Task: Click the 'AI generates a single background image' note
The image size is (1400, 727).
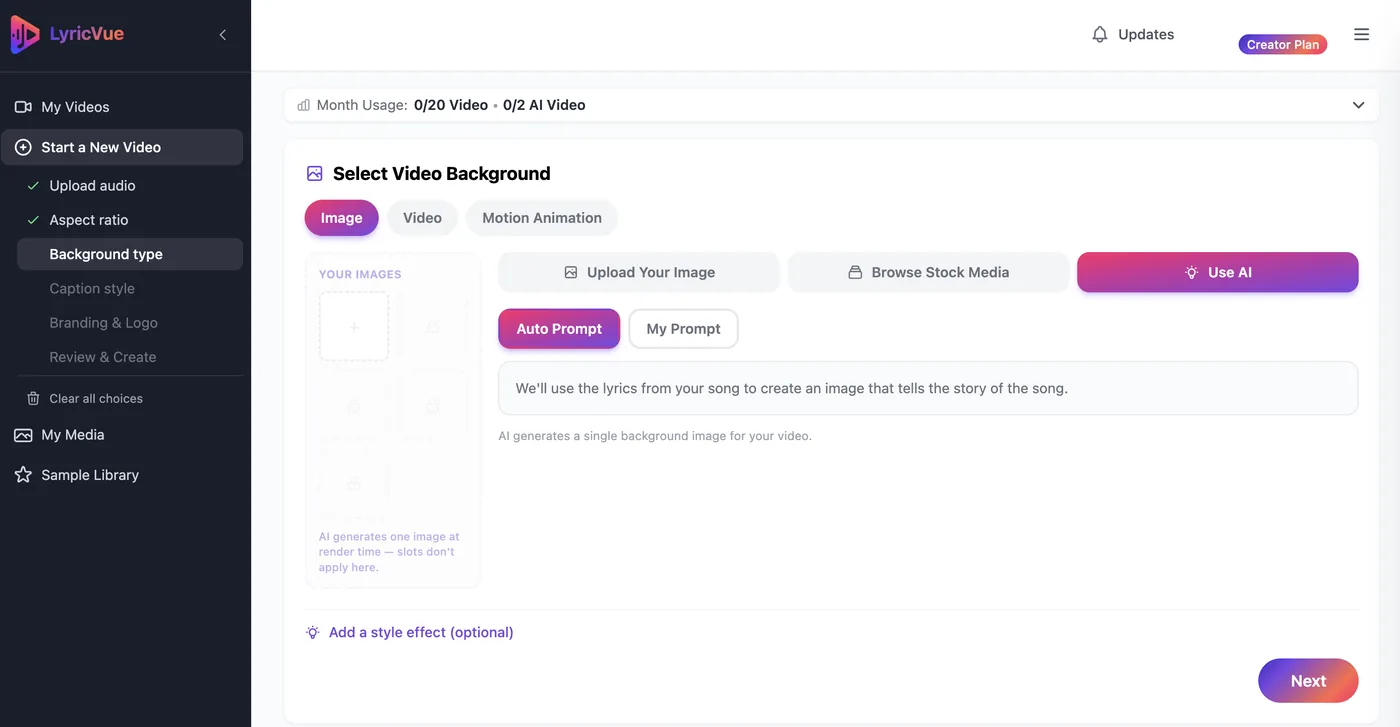Action: click(x=655, y=436)
